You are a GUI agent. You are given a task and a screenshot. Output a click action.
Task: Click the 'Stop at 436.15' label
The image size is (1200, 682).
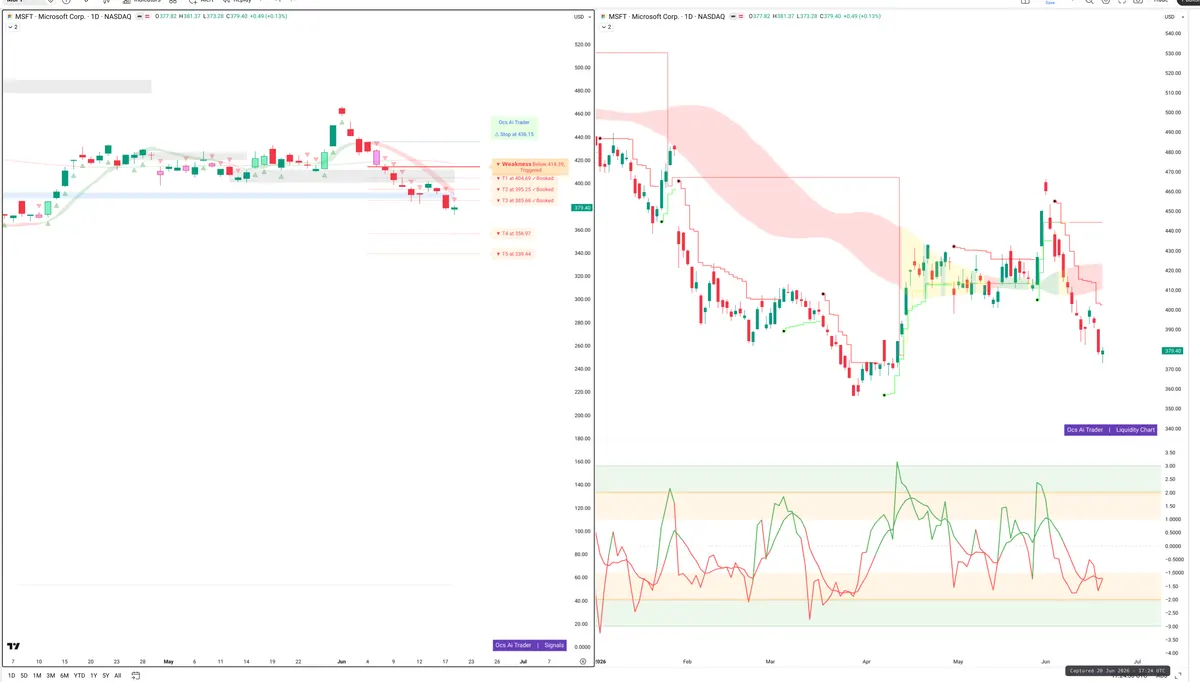(x=514, y=134)
